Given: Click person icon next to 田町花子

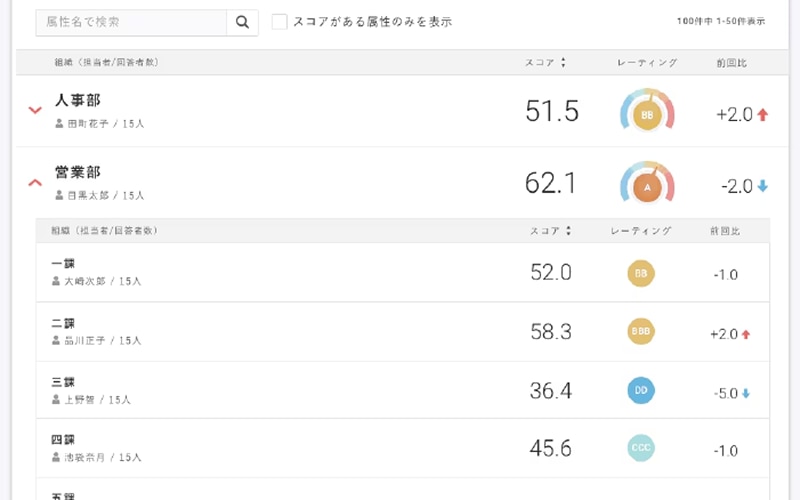Looking at the screenshot, I should [59, 123].
